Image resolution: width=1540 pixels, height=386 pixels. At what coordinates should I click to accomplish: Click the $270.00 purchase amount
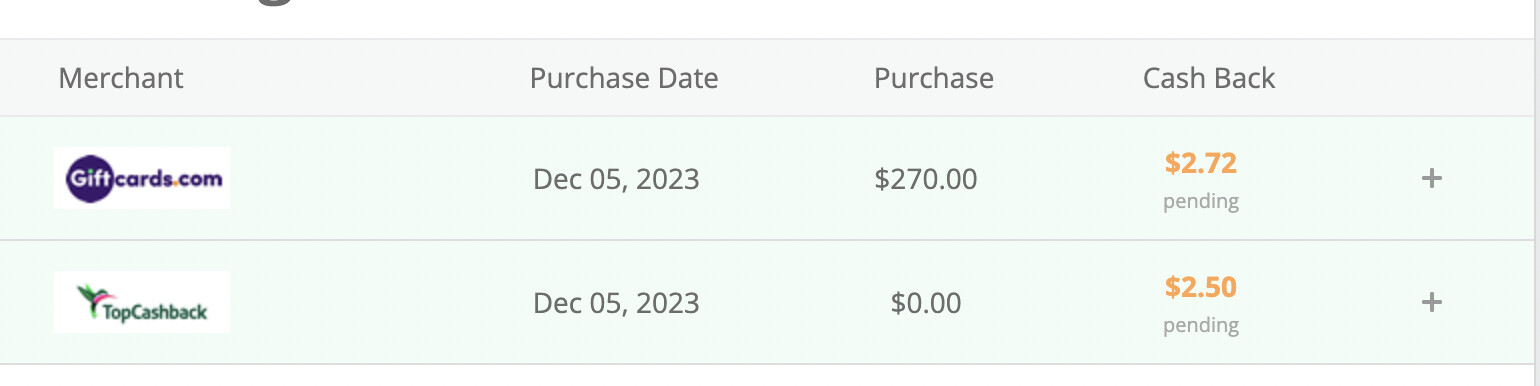click(x=926, y=179)
